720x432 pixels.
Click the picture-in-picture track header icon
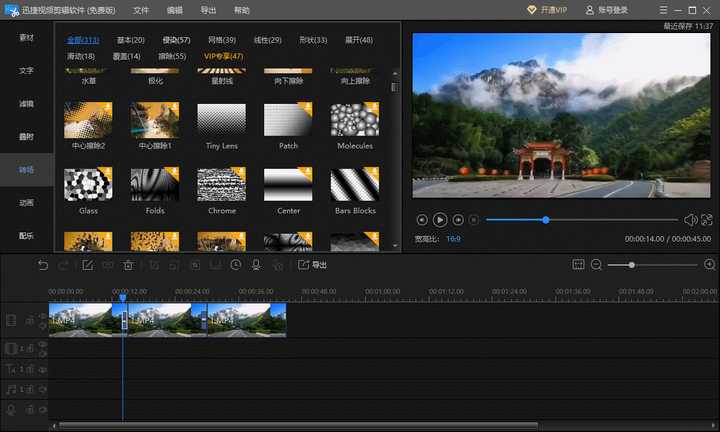(x=11, y=349)
